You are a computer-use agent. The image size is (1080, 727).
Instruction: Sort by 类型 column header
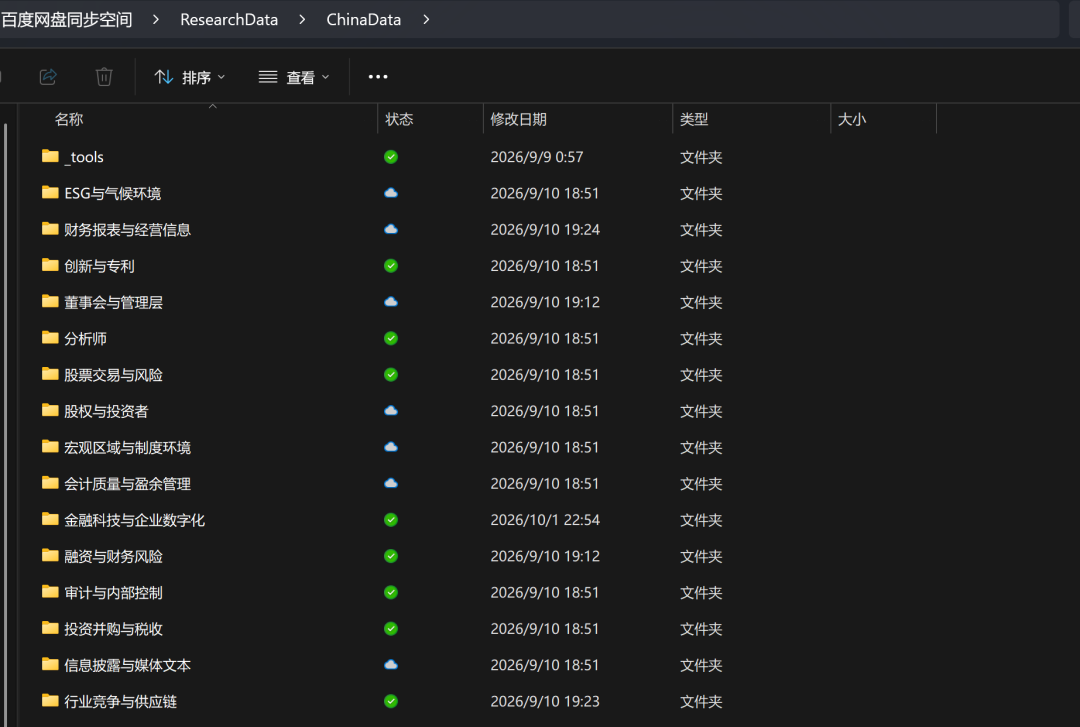694,119
